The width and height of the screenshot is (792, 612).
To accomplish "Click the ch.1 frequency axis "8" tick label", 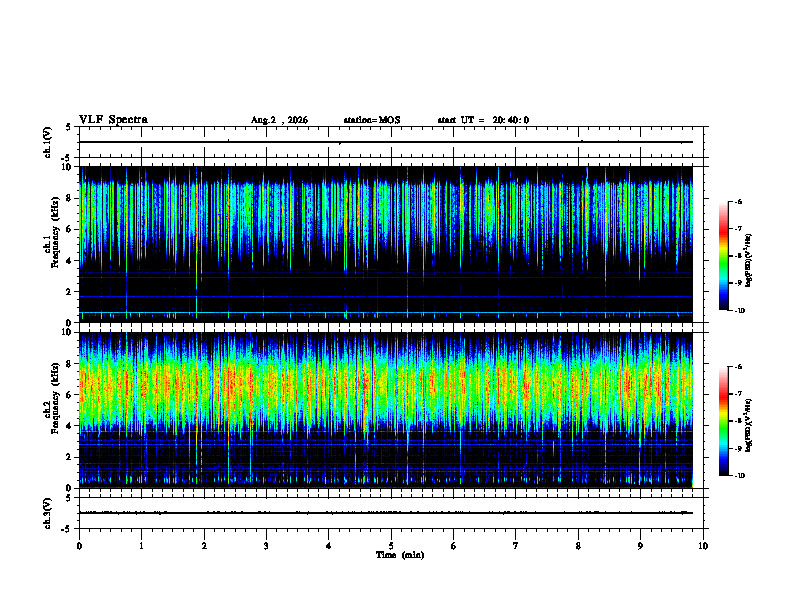I will point(70,198).
